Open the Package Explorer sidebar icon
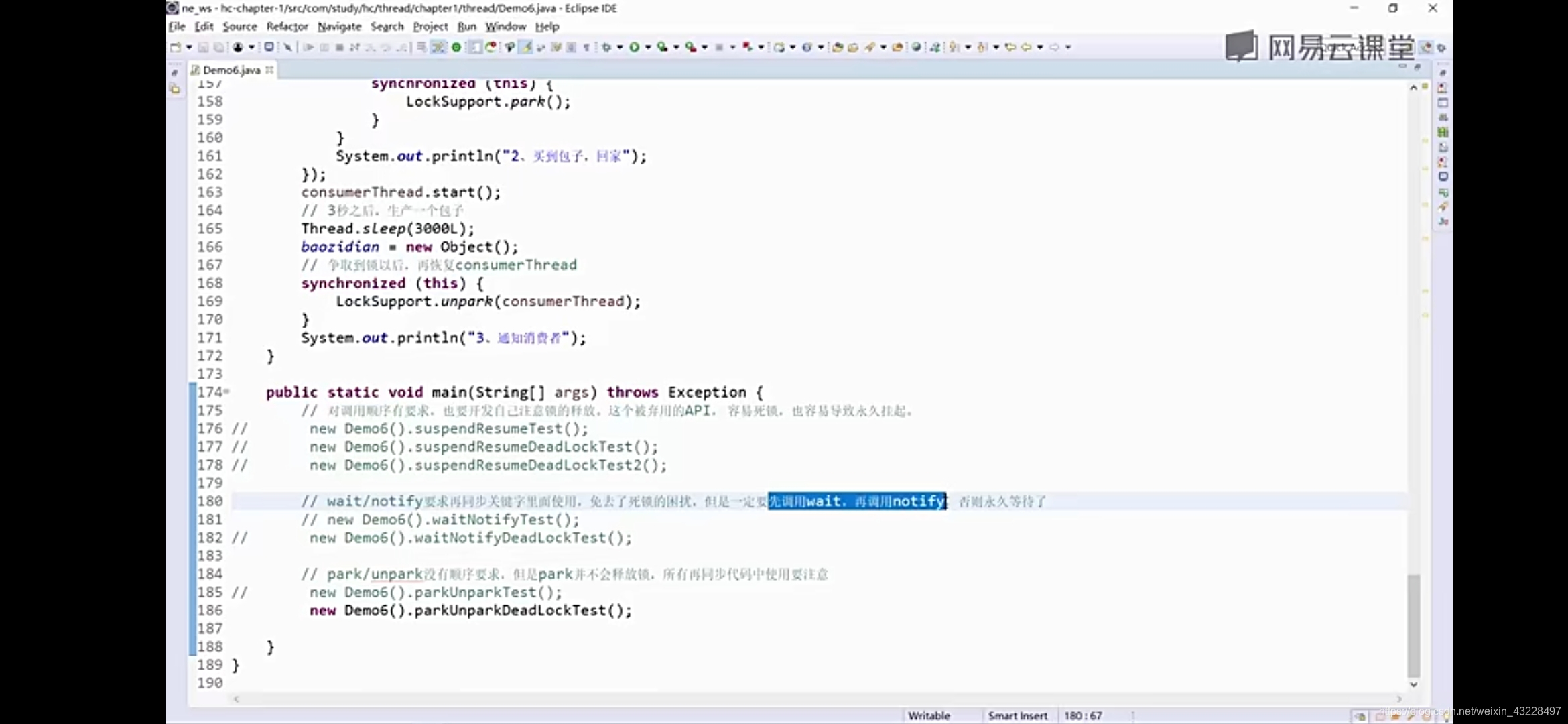Image resolution: width=1568 pixels, height=724 pixels. 175,88
